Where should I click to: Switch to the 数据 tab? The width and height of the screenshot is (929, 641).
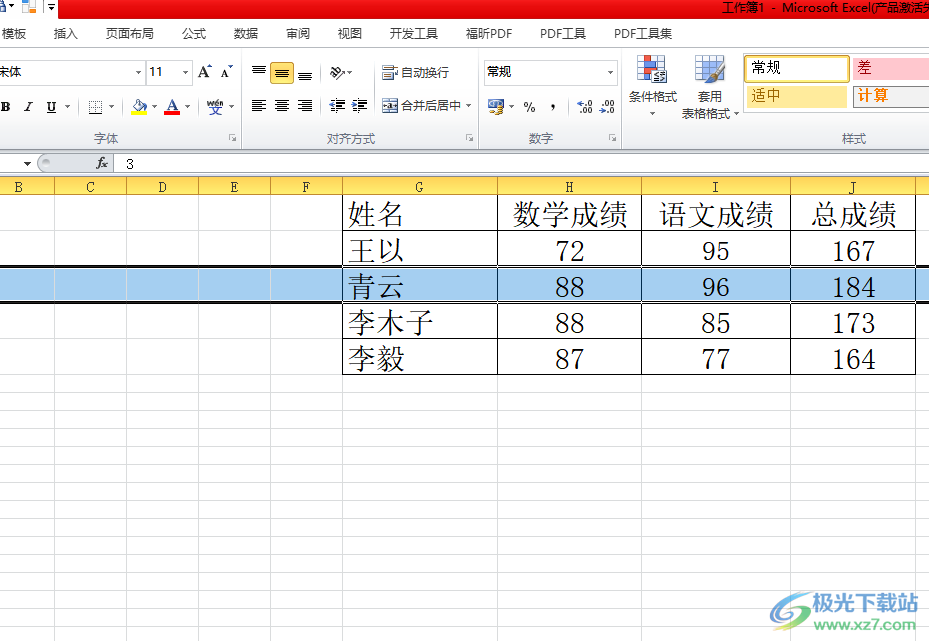click(245, 34)
